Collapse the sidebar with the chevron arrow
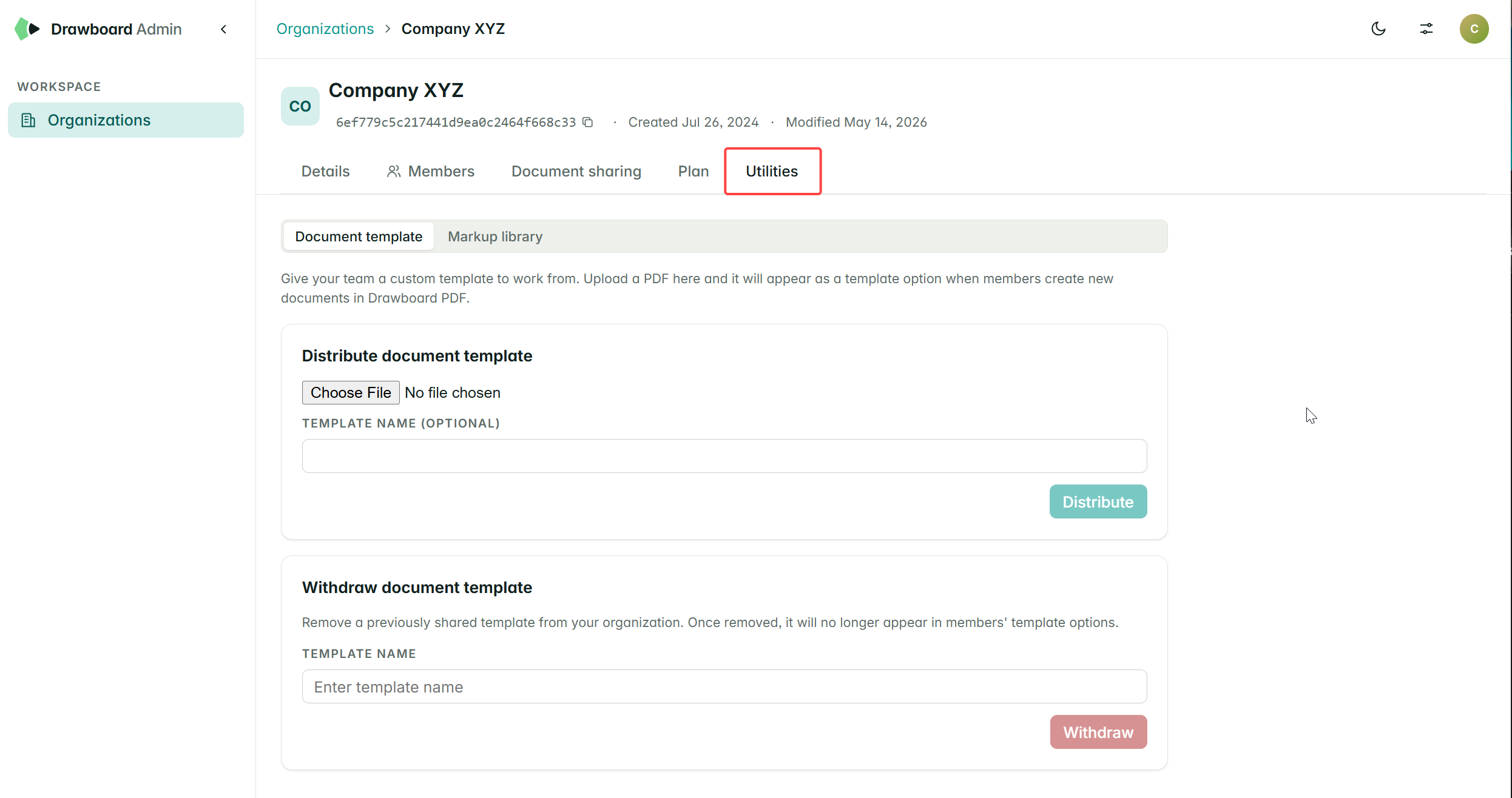The height and width of the screenshot is (798, 1512). click(x=224, y=29)
